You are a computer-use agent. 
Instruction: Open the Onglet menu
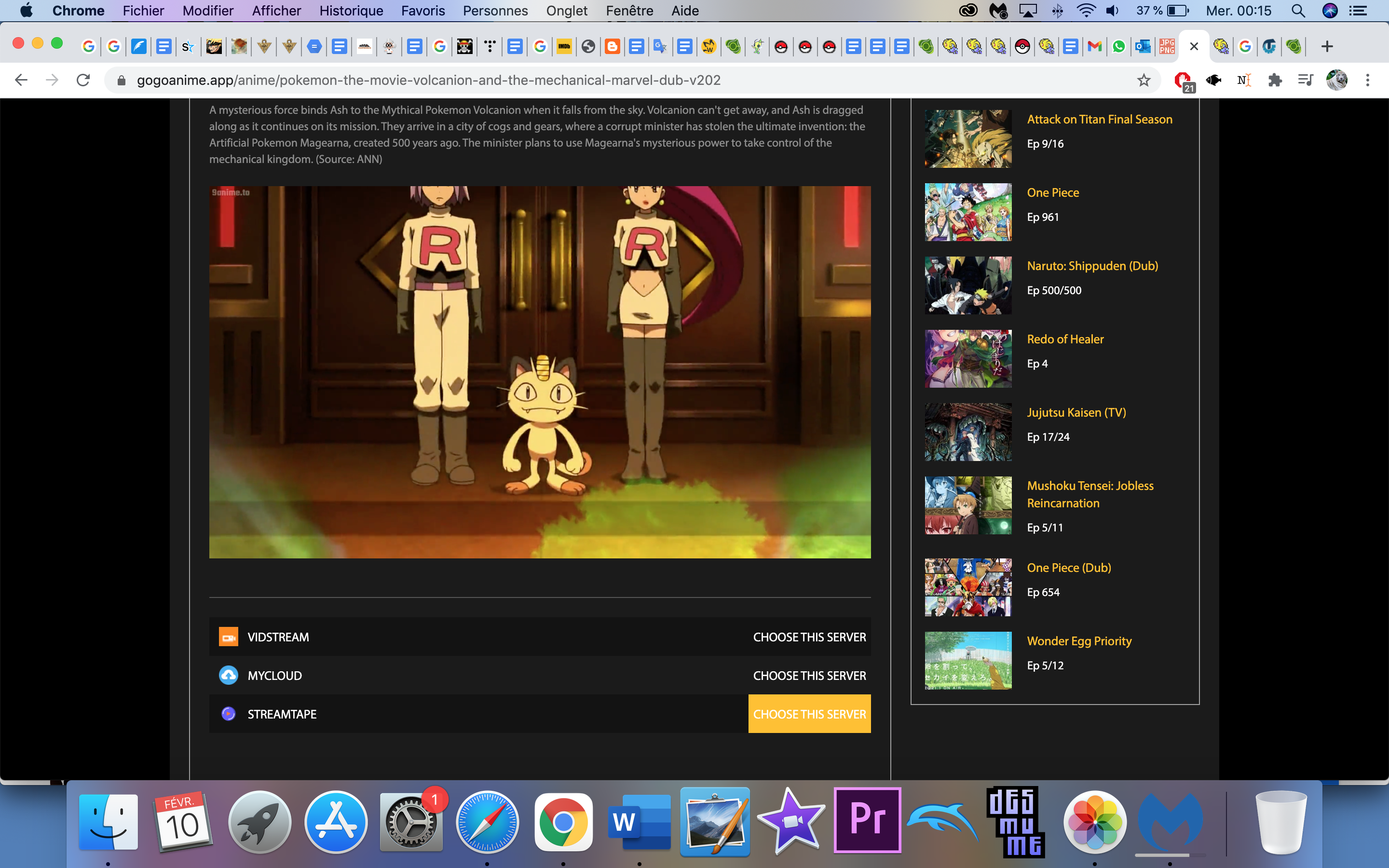coord(567,10)
